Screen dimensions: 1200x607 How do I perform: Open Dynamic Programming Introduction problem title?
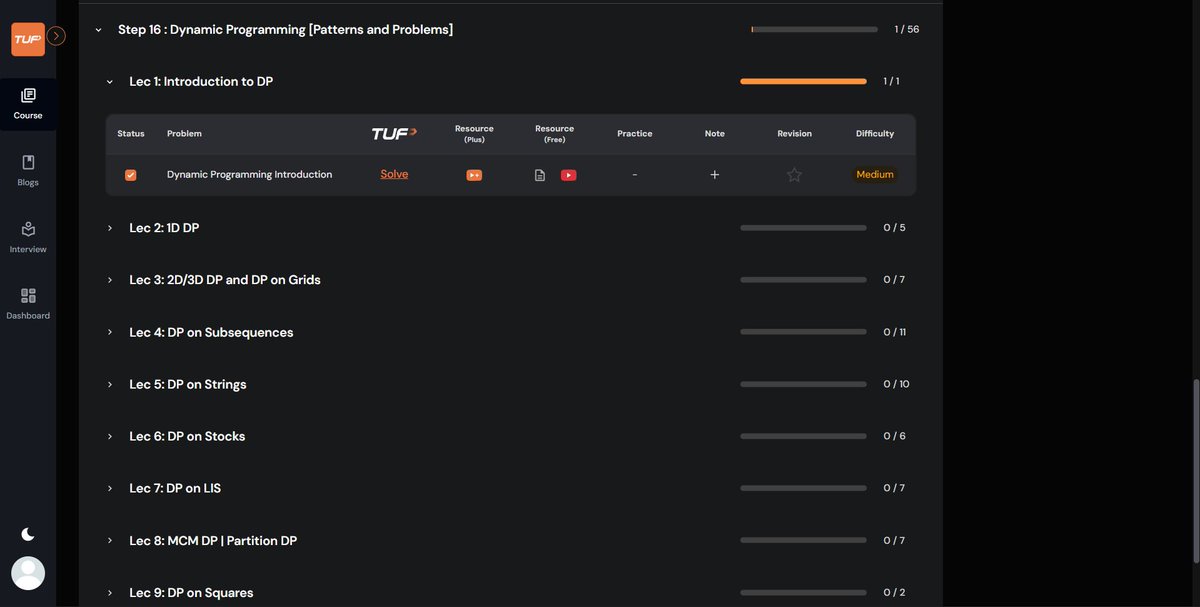[249, 174]
